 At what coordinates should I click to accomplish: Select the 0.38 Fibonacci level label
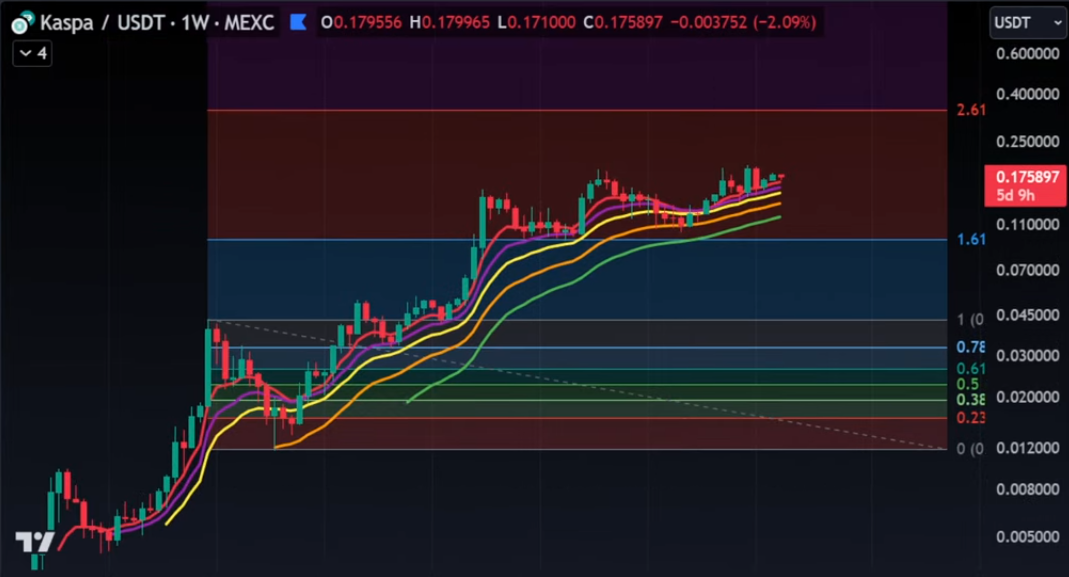coord(970,400)
